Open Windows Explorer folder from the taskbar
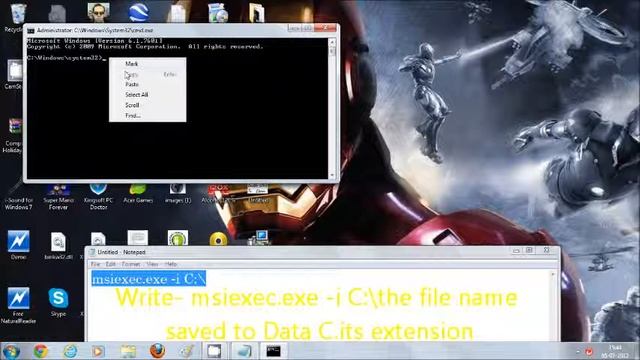The height and width of the screenshot is (360, 640). point(128,351)
